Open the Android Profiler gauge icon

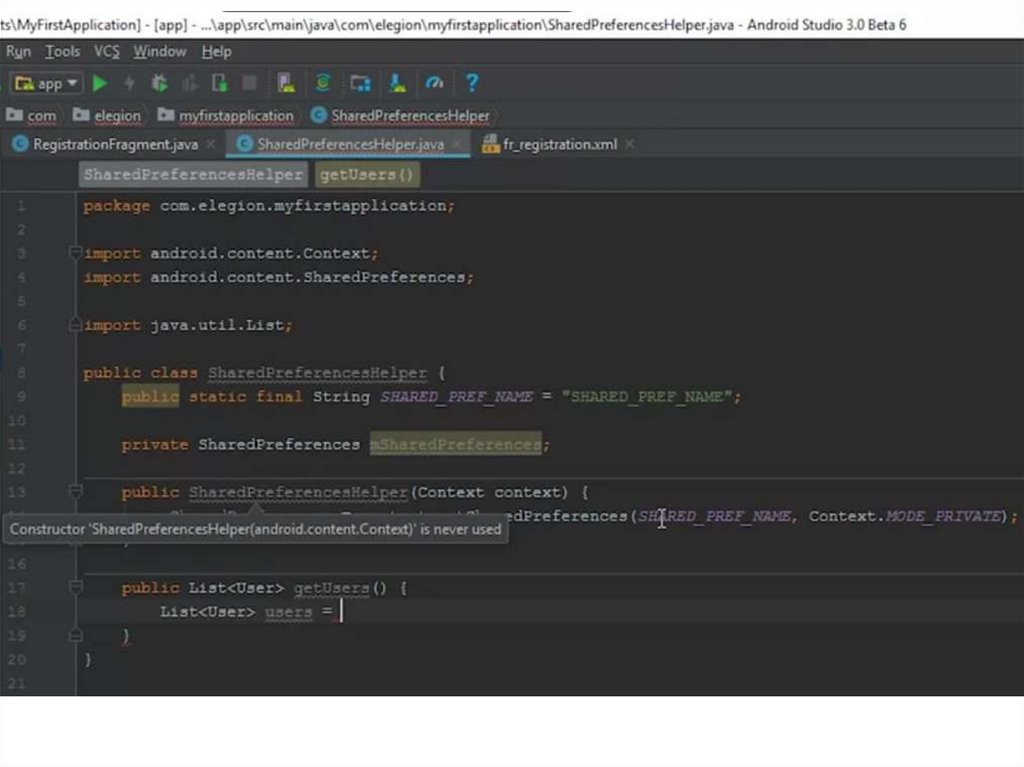pyautogui.click(x=434, y=84)
